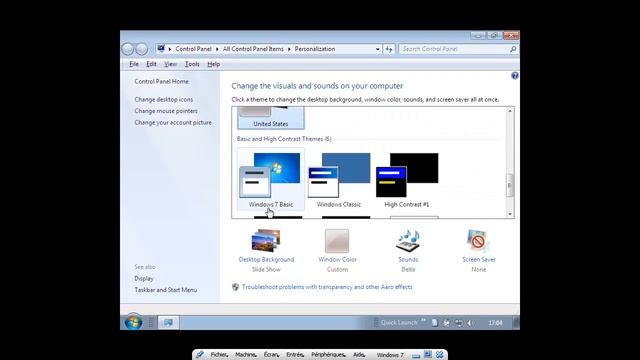Image resolution: width=640 pixels, height=360 pixels.
Task: Click the Forward navigation arrow
Action: click(x=141, y=49)
